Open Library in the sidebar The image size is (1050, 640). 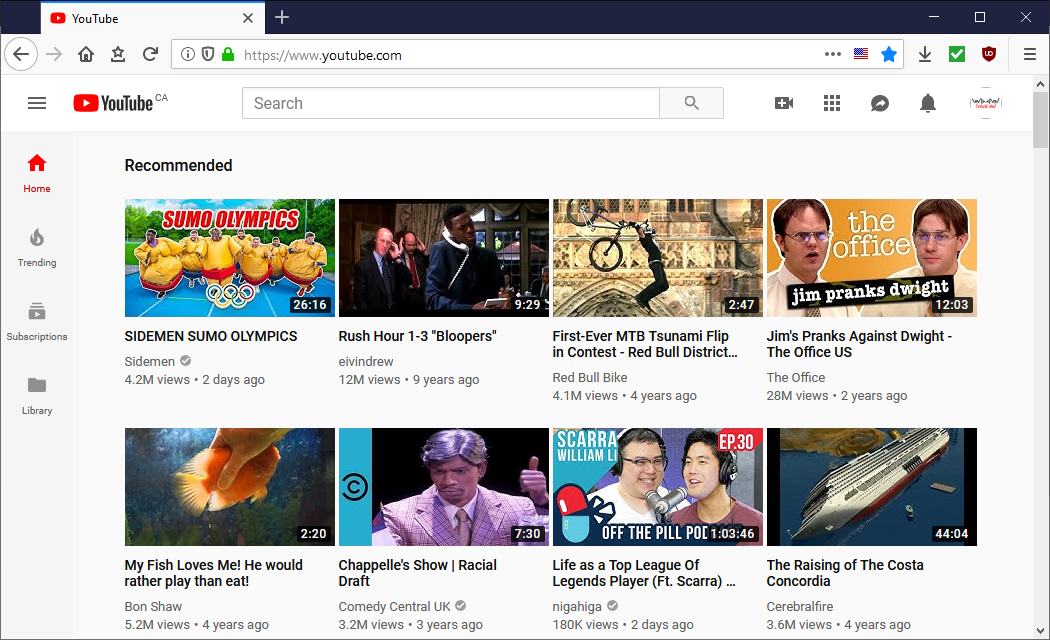37,396
